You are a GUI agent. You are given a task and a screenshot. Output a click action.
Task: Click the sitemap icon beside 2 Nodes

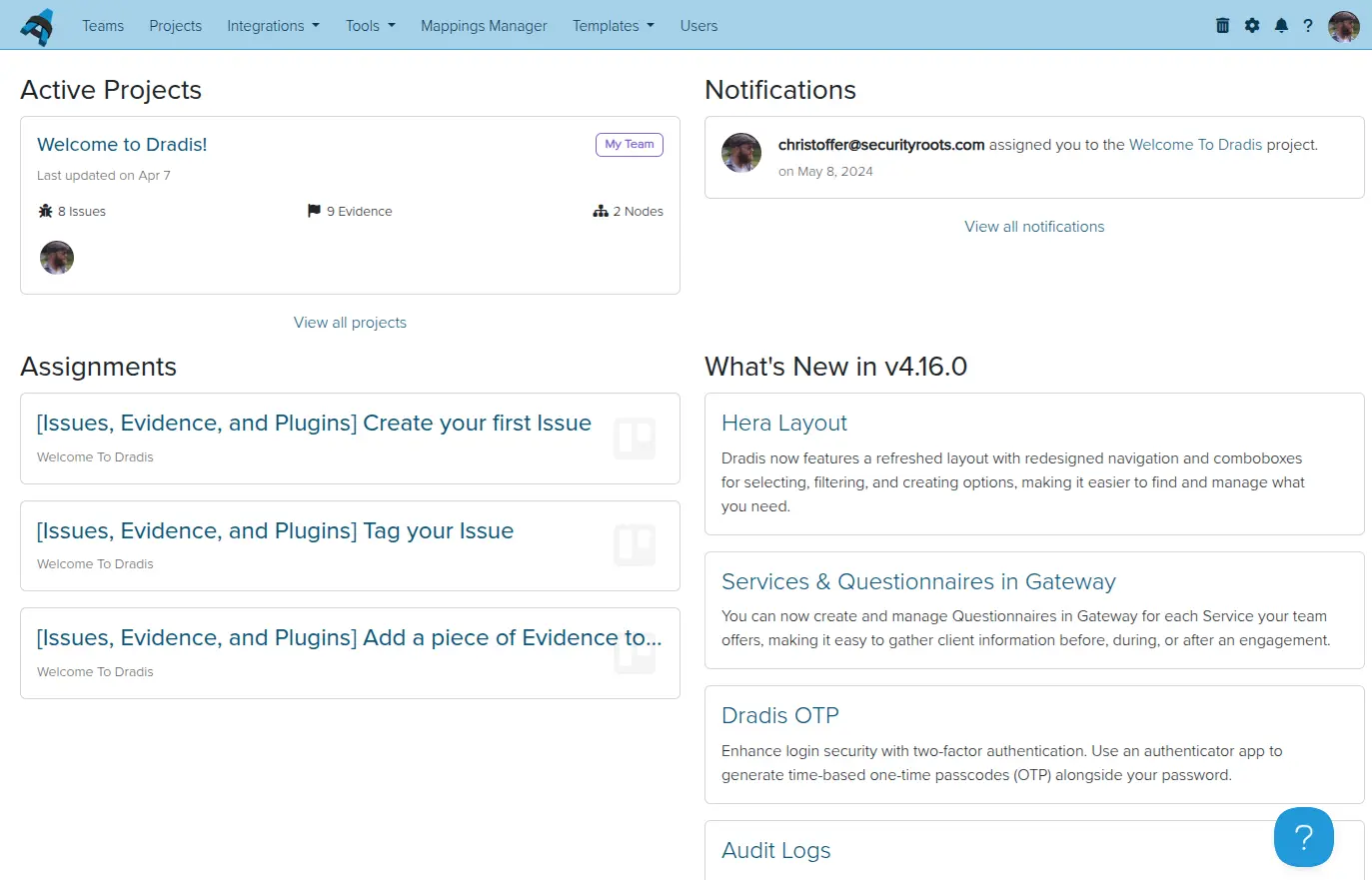click(601, 211)
